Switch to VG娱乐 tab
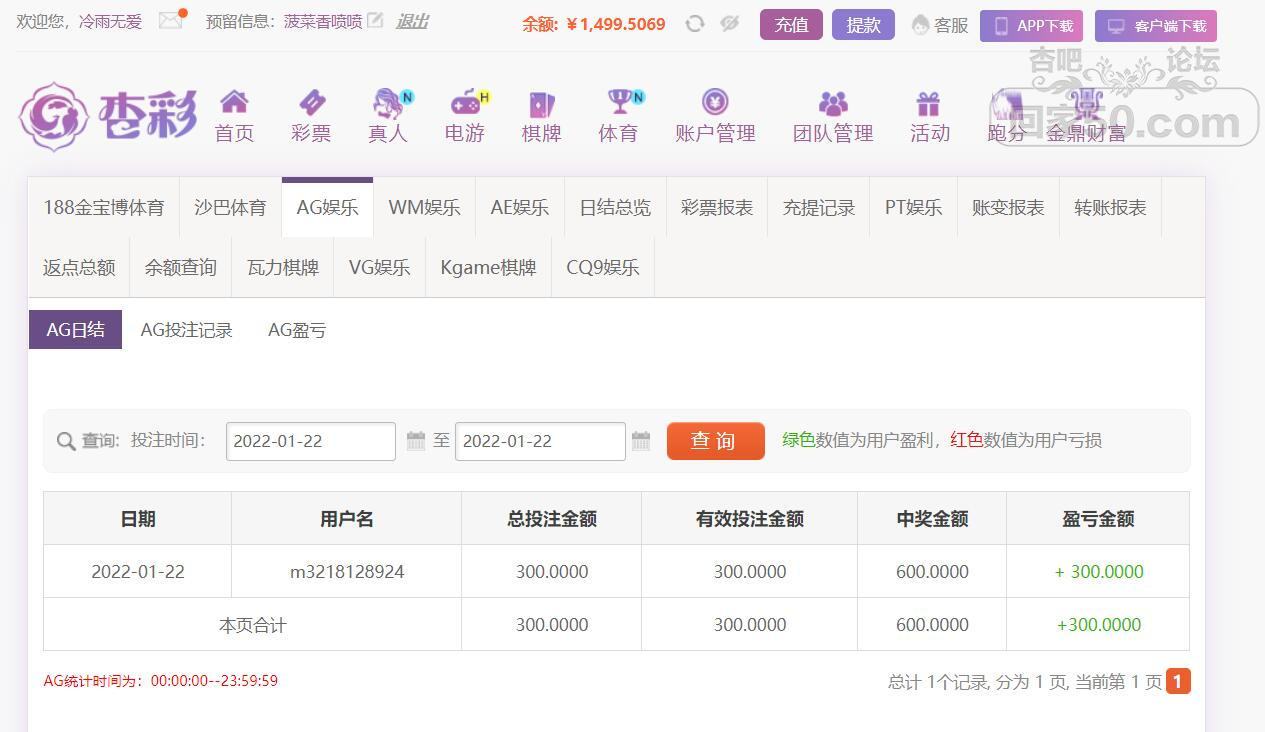The width and height of the screenshot is (1265, 732). pyautogui.click(x=379, y=267)
